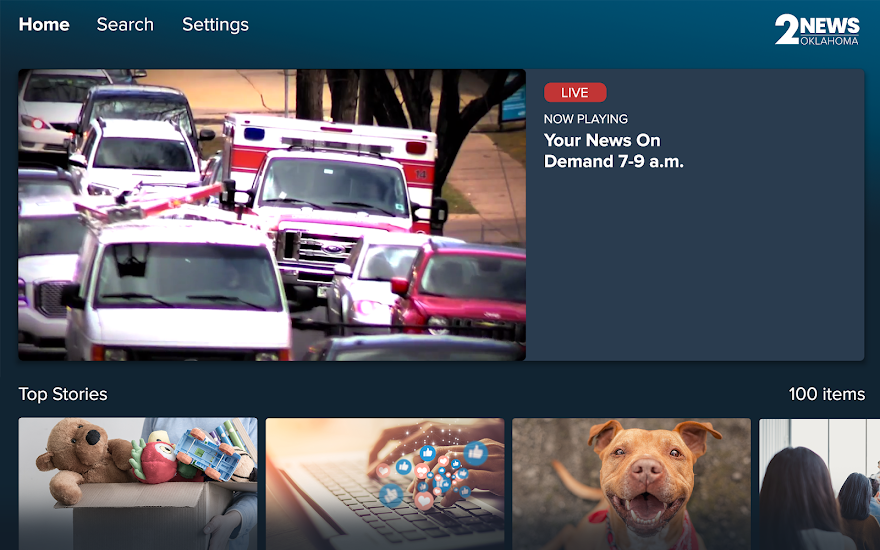880x550 pixels.
Task: Open the partially visible dark-haired woman story
Action: point(819,484)
